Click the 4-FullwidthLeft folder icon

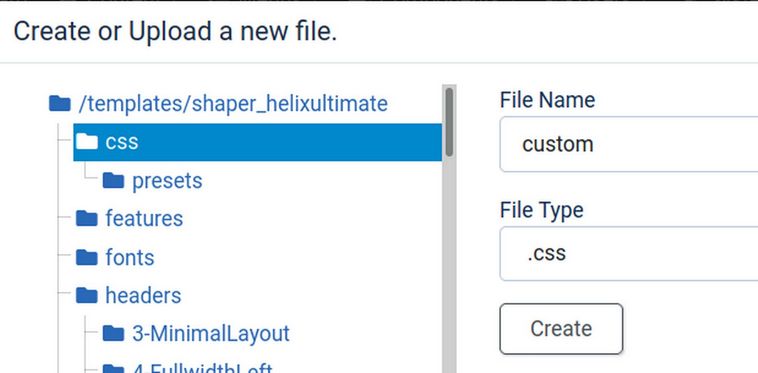point(114,369)
